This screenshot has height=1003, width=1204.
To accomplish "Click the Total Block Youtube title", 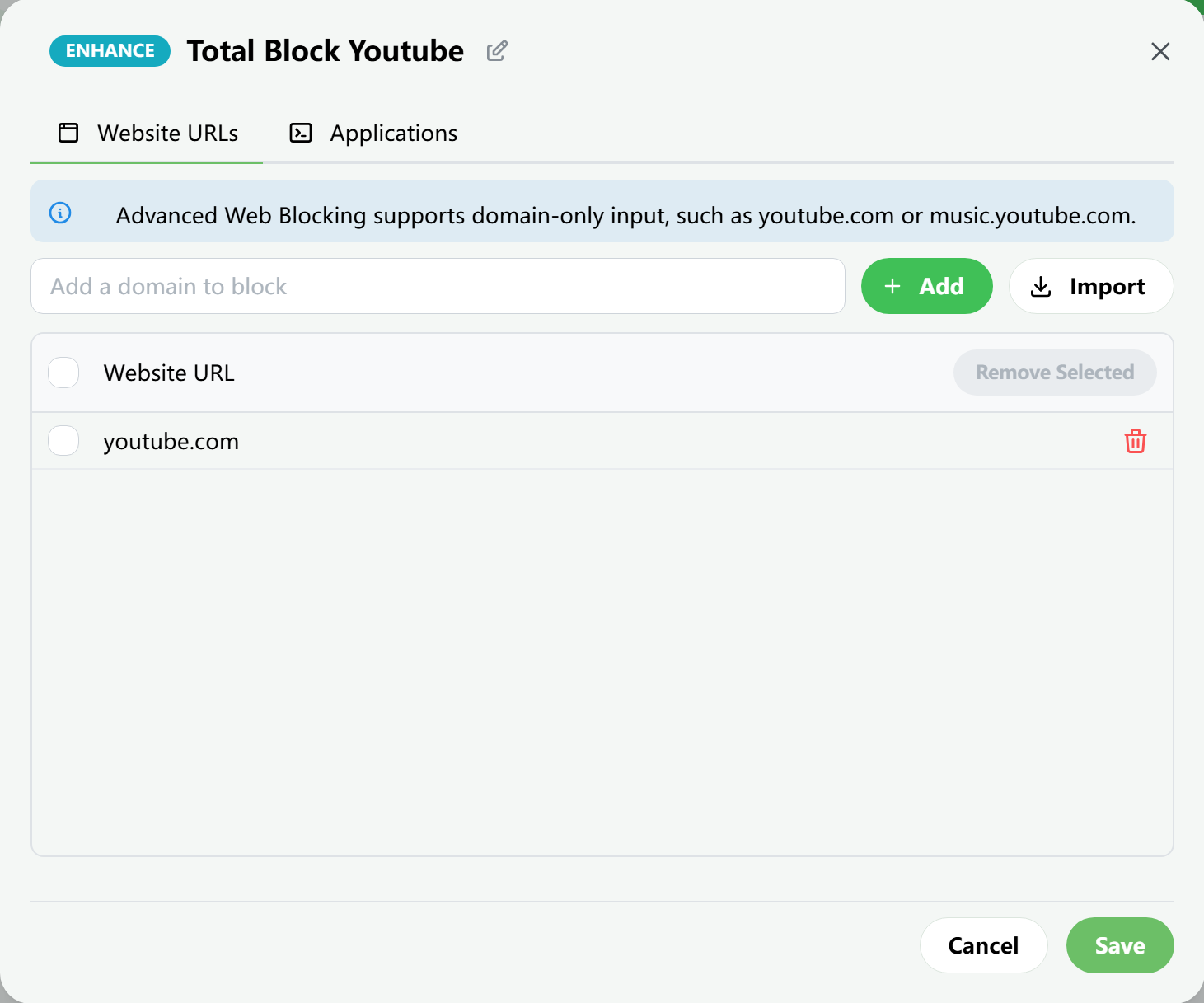I will point(325,51).
